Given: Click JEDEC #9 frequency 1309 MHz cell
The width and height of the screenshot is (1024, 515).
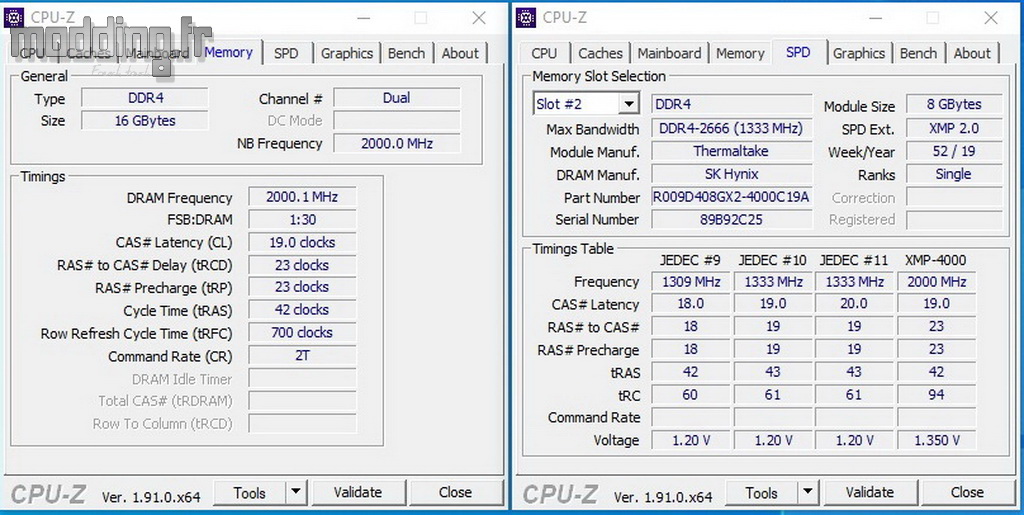Looking at the screenshot, I should coord(691,282).
